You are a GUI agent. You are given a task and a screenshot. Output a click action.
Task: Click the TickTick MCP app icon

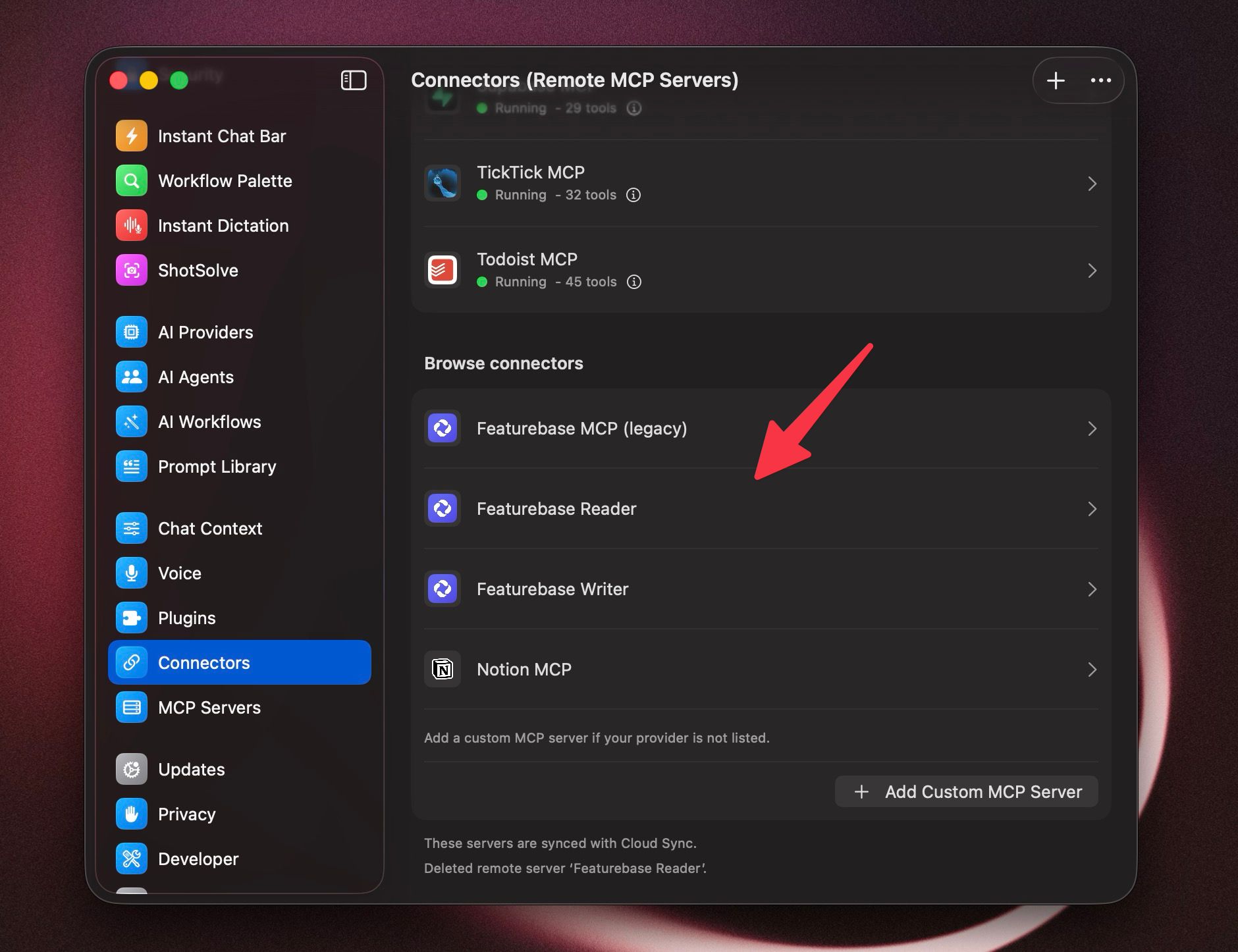coord(443,183)
